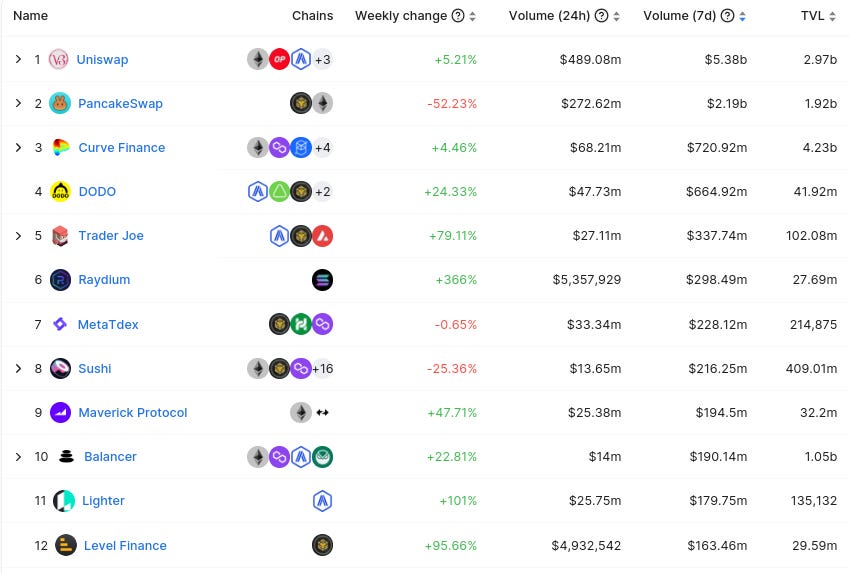Open the Maverick Protocol link
This screenshot has height=573, width=849.
coord(133,413)
